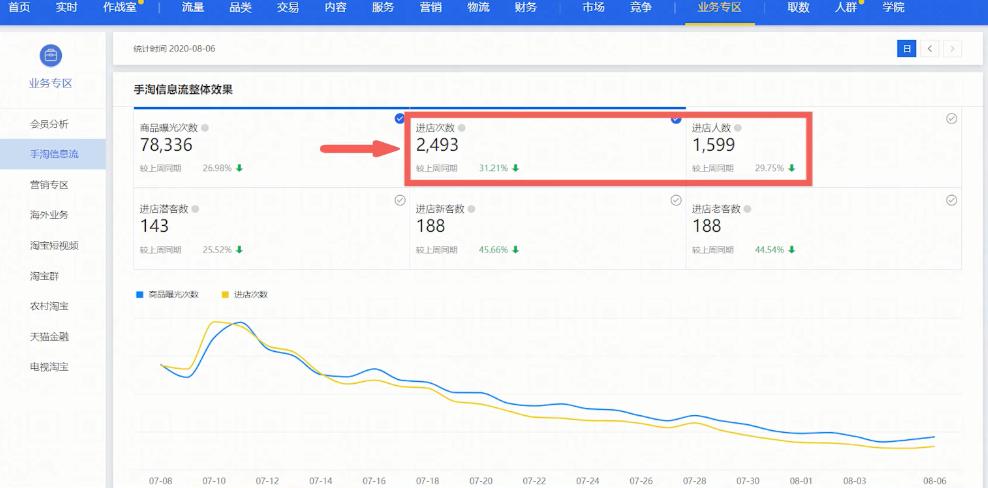Uncheck the 商品曝光次数 metric card checkmark
This screenshot has height=488, width=988.
pyautogui.click(x=399, y=118)
